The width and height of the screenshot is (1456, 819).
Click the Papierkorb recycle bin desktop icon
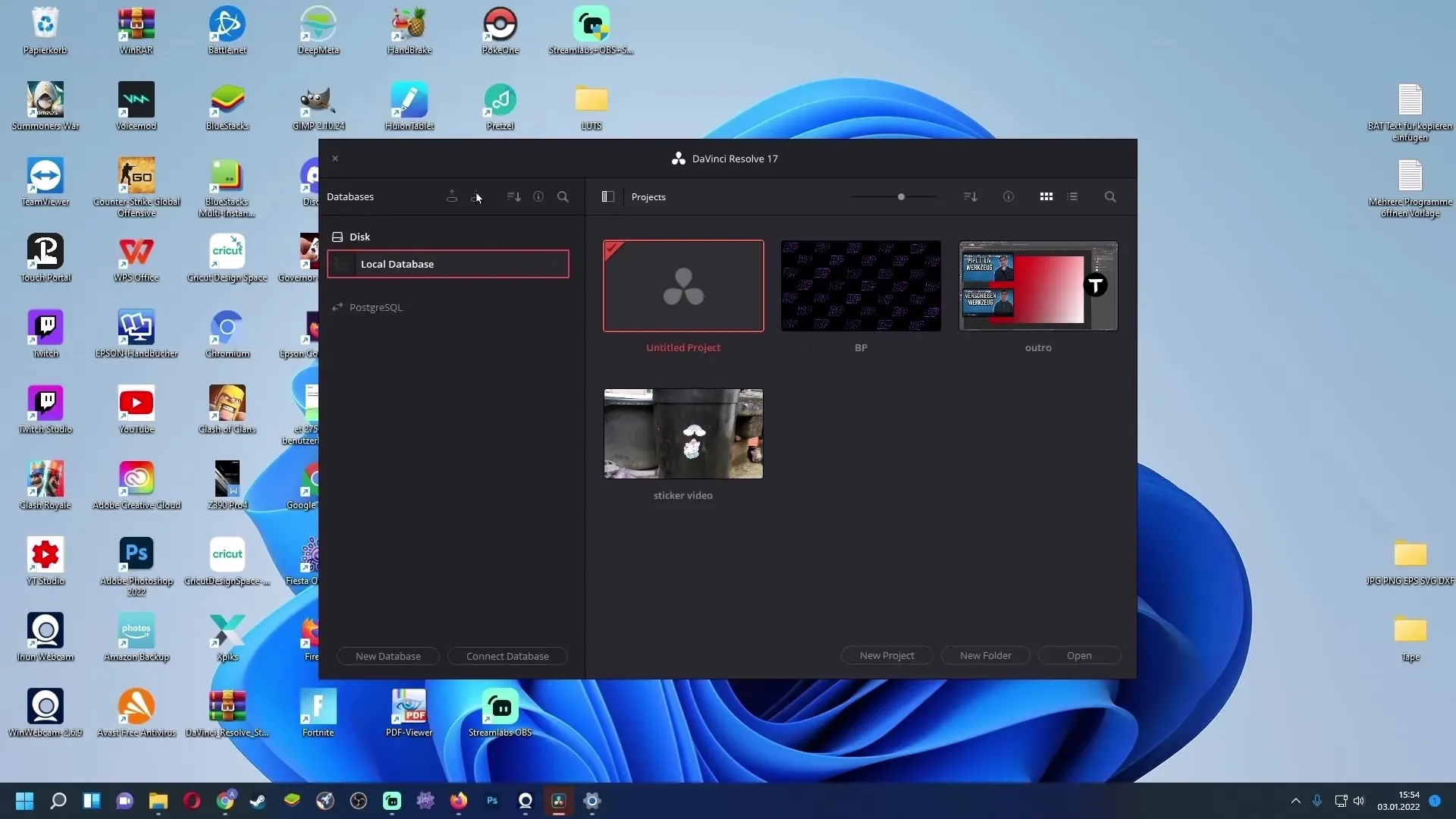45,30
